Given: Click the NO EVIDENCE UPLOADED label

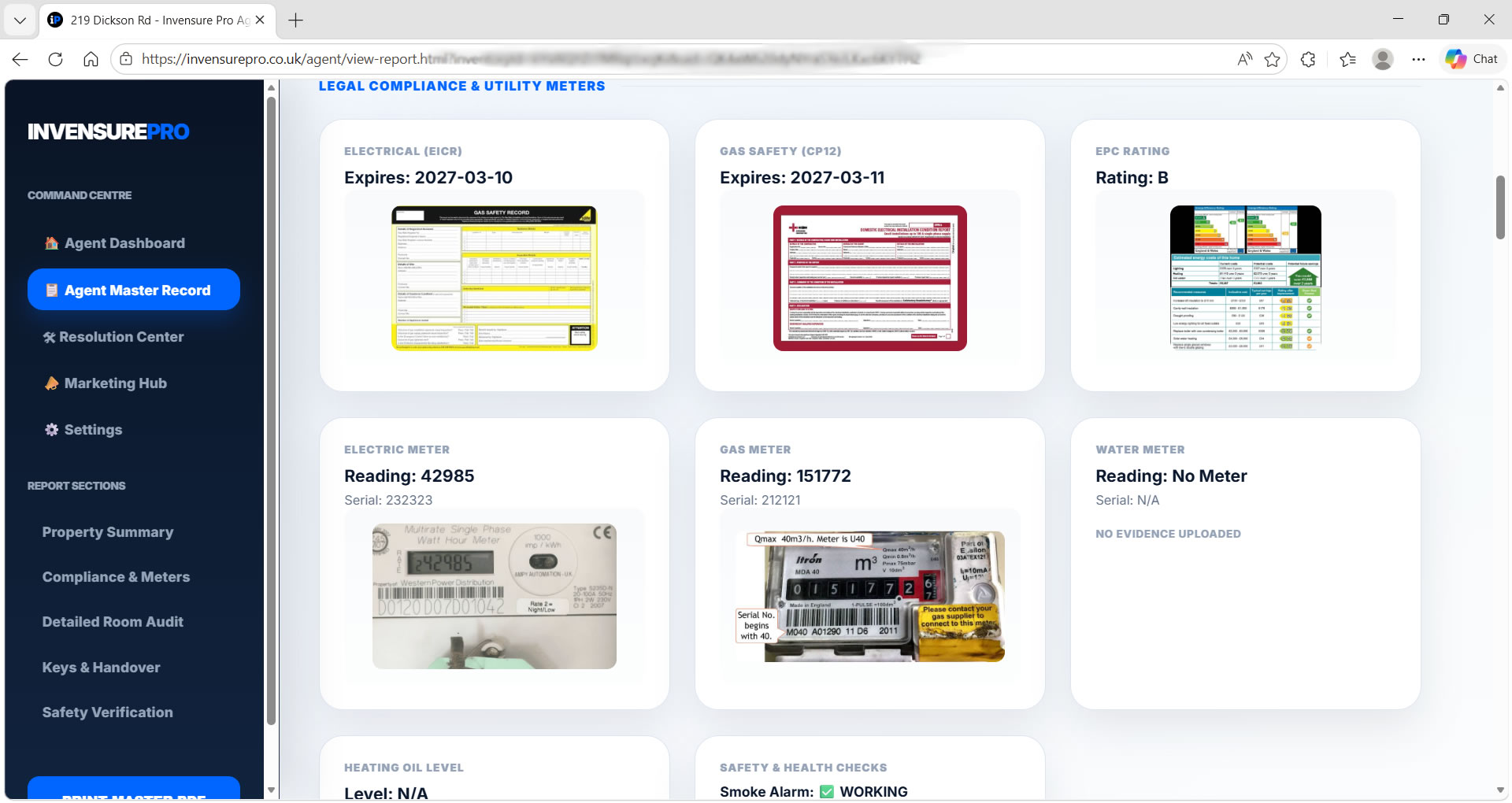Looking at the screenshot, I should [x=1168, y=534].
